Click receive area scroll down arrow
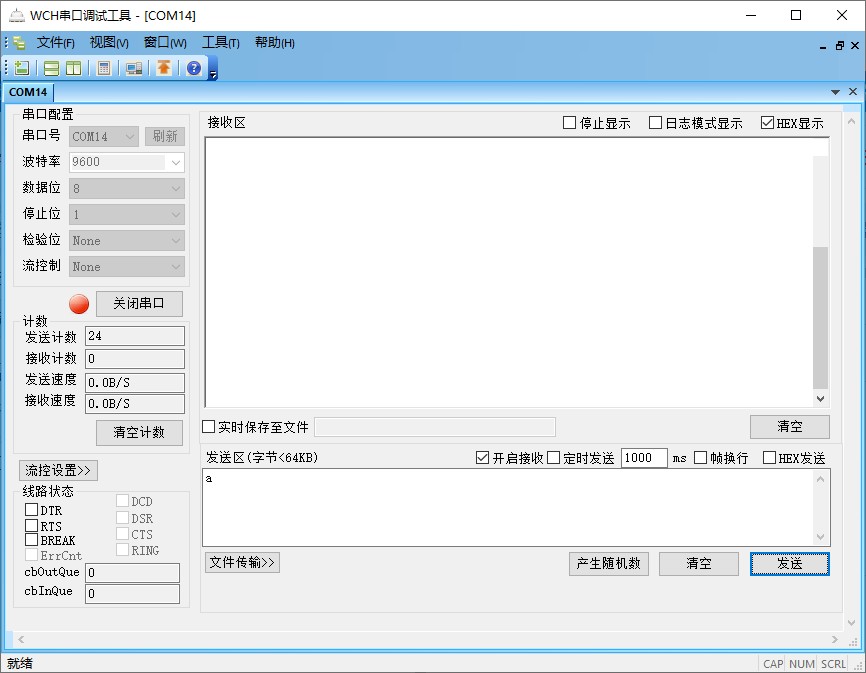This screenshot has width=866, height=673. click(x=820, y=399)
